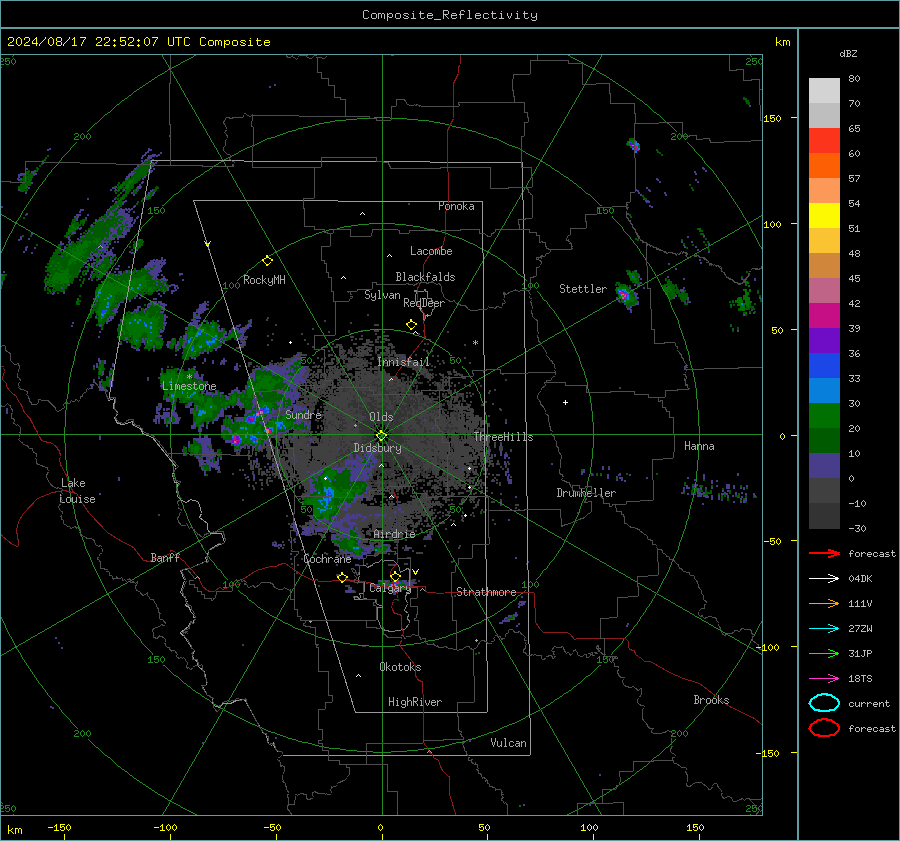The image size is (900, 841).
Task: Click the blue echo core northwest of Airdrie
Action: [x=328, y=497]
